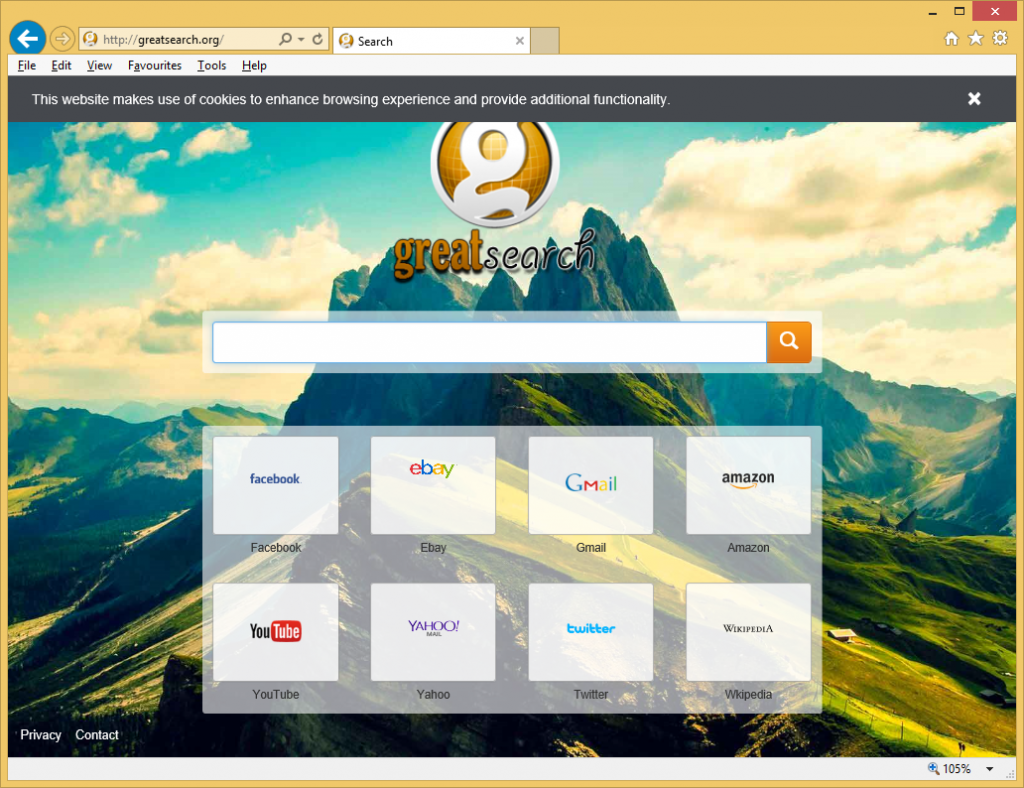Viewport: 1024px width, 788px height.
Task: Open the View menu
Action: click(99, 65)
